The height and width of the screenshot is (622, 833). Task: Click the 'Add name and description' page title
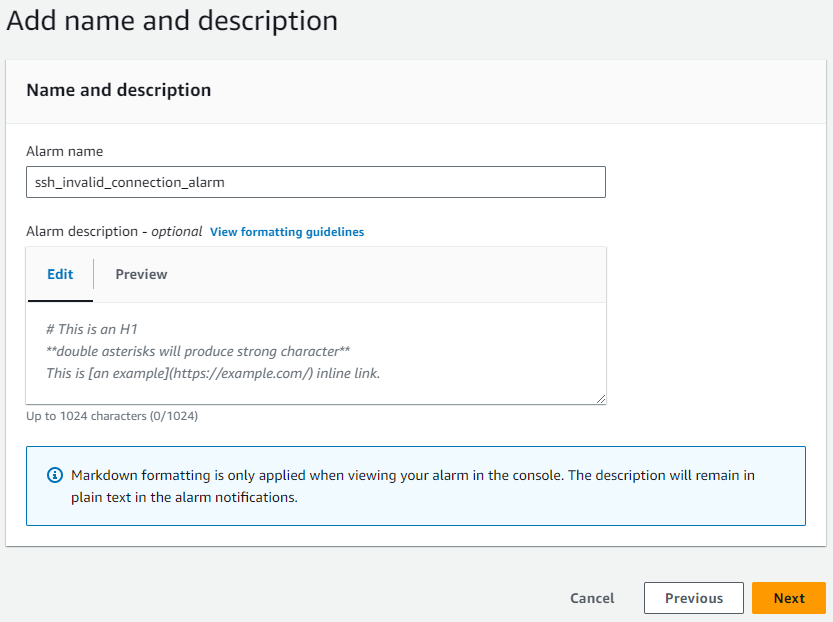pos(172,21)
